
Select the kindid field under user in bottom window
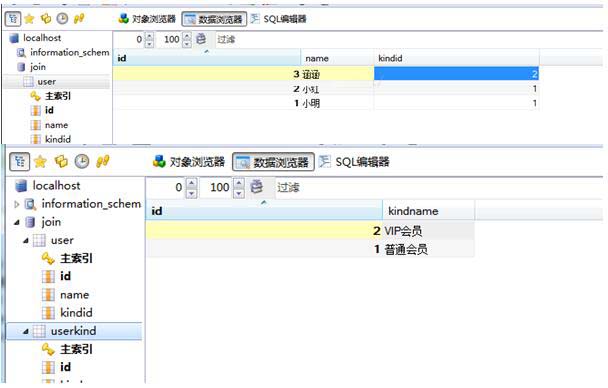coord(76,312)
